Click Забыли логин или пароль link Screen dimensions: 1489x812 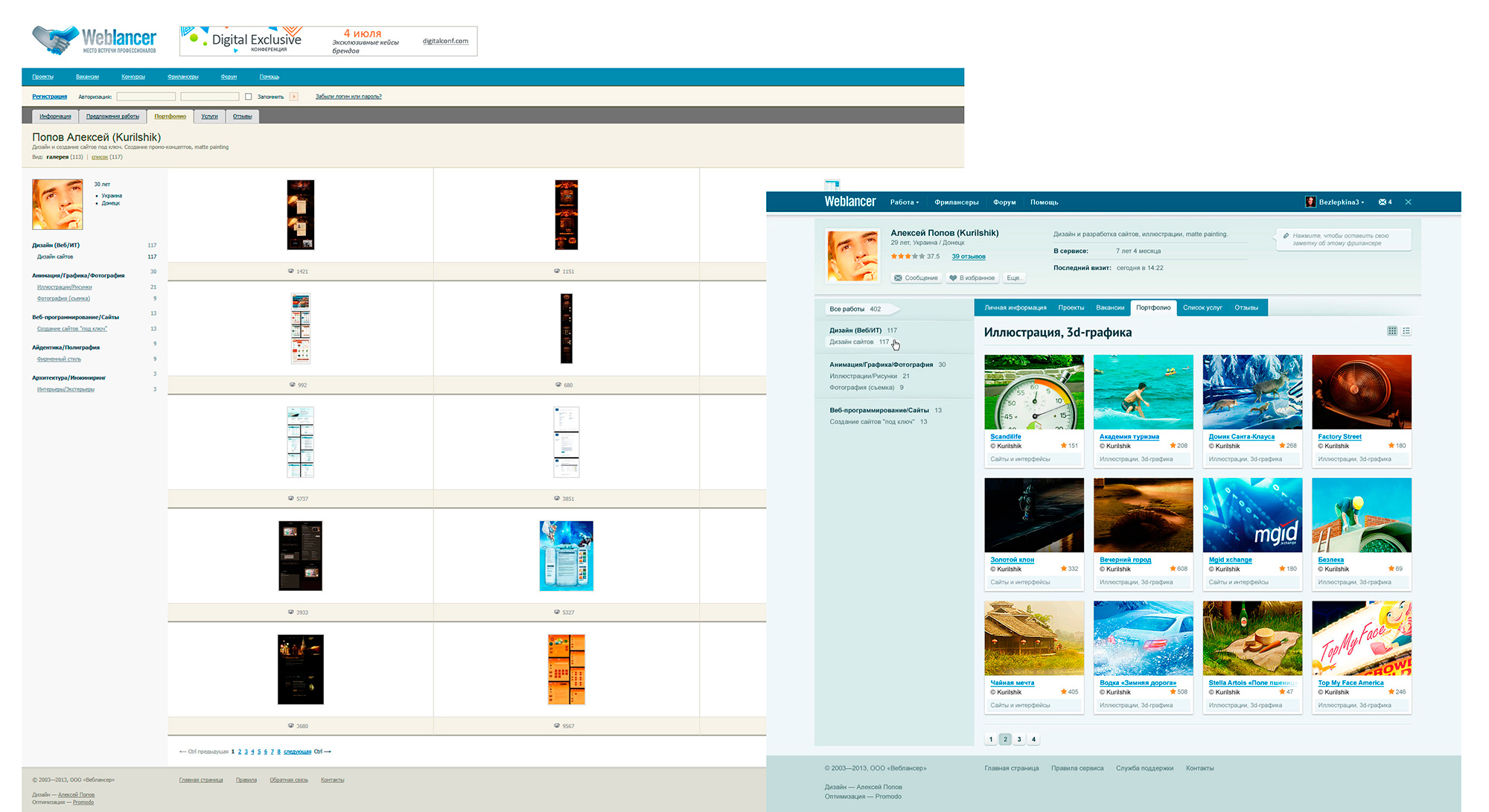[348, 96]
